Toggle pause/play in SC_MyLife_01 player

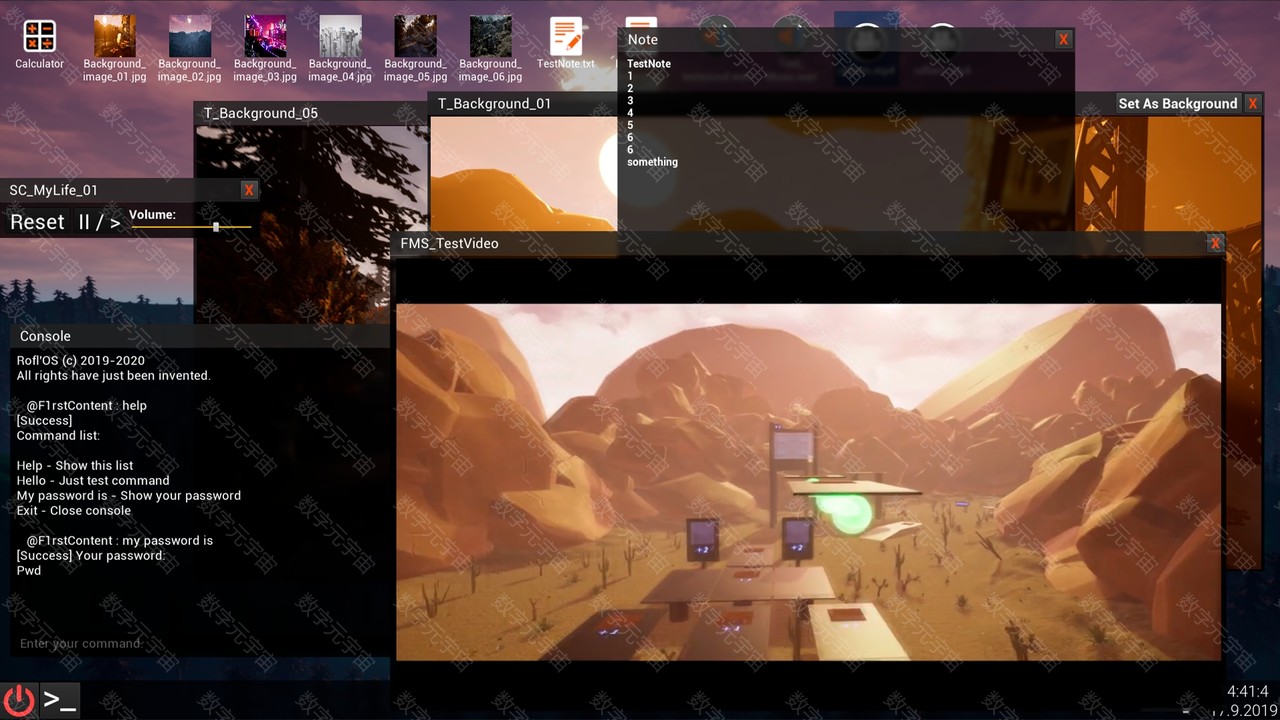(99, 222)
